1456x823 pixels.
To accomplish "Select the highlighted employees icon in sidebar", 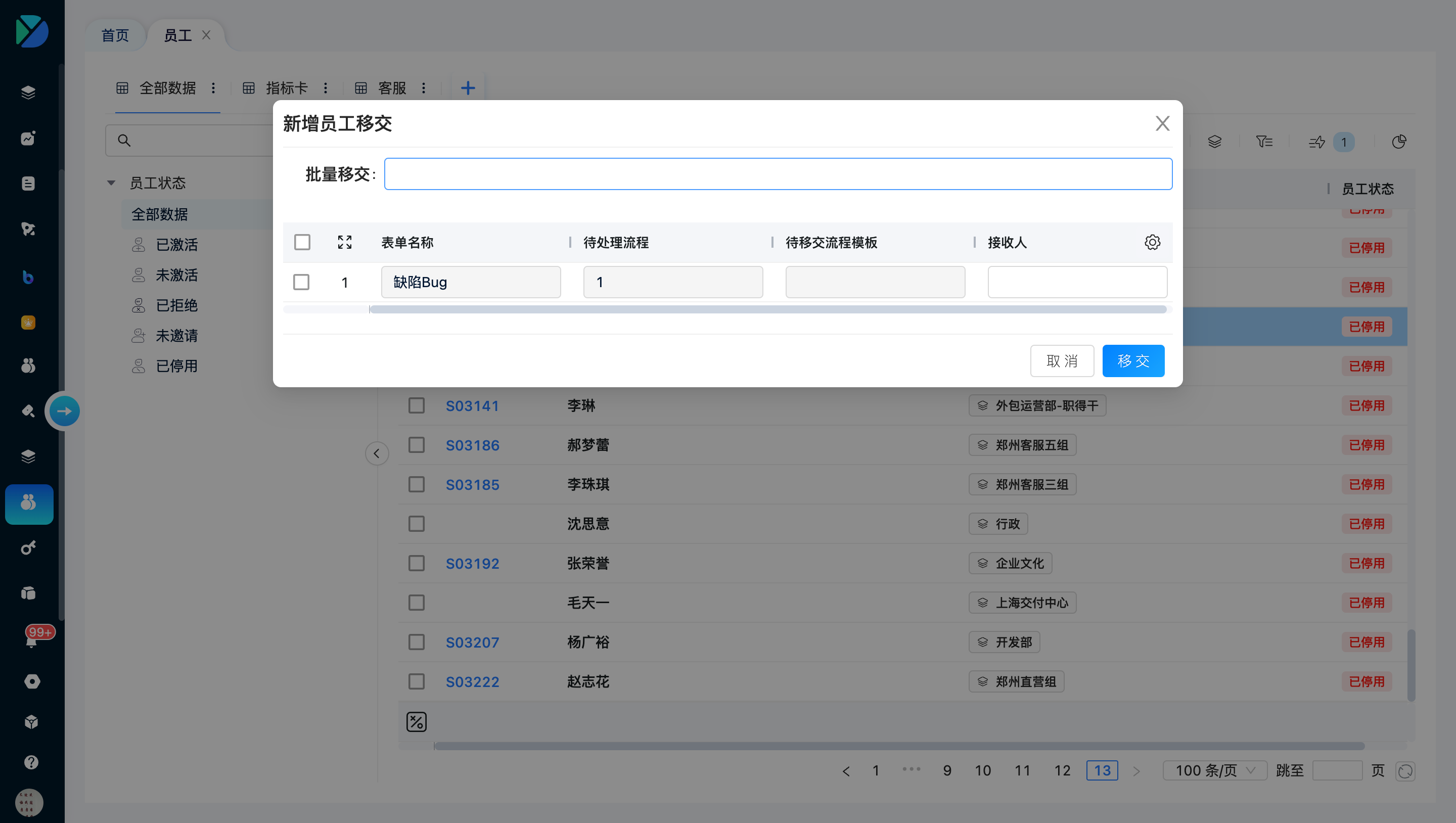I will 29,504.
